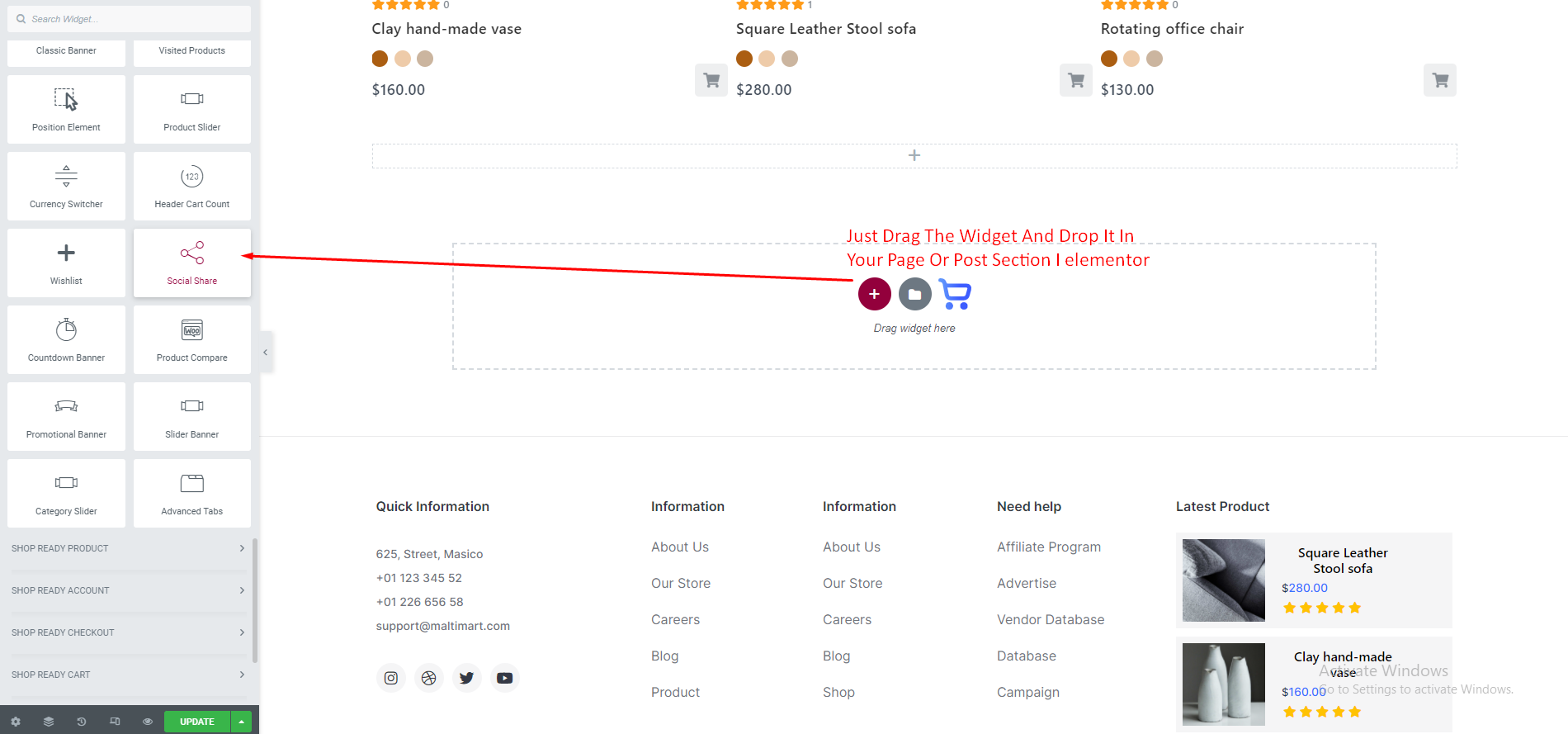Click the green Update button
Image resolution: width=1568 pixels, height=734 pixels.
[196, 722]
